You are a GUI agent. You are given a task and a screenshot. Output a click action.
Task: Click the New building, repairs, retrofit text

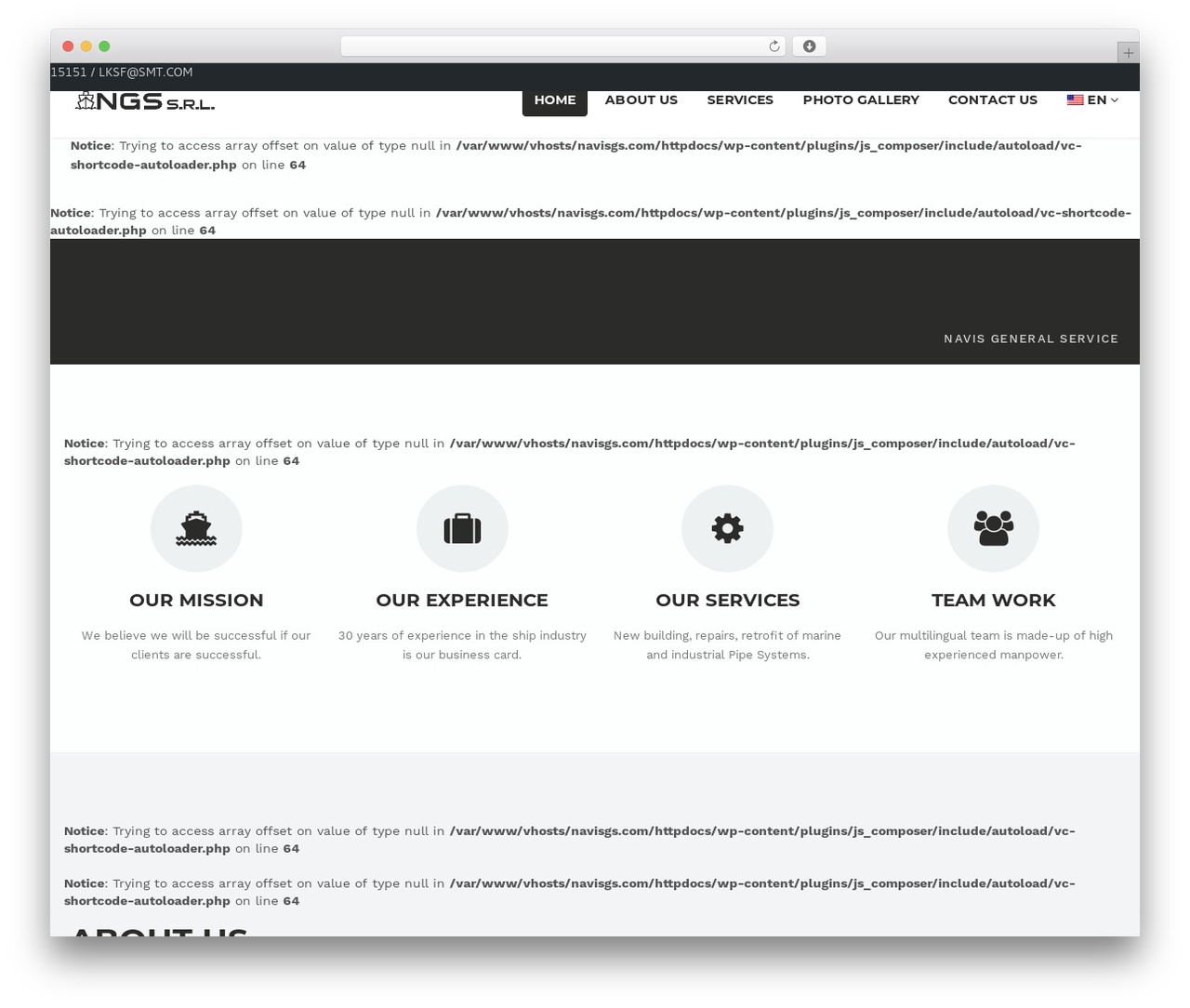pyautogui.click(x=728, y=645)
